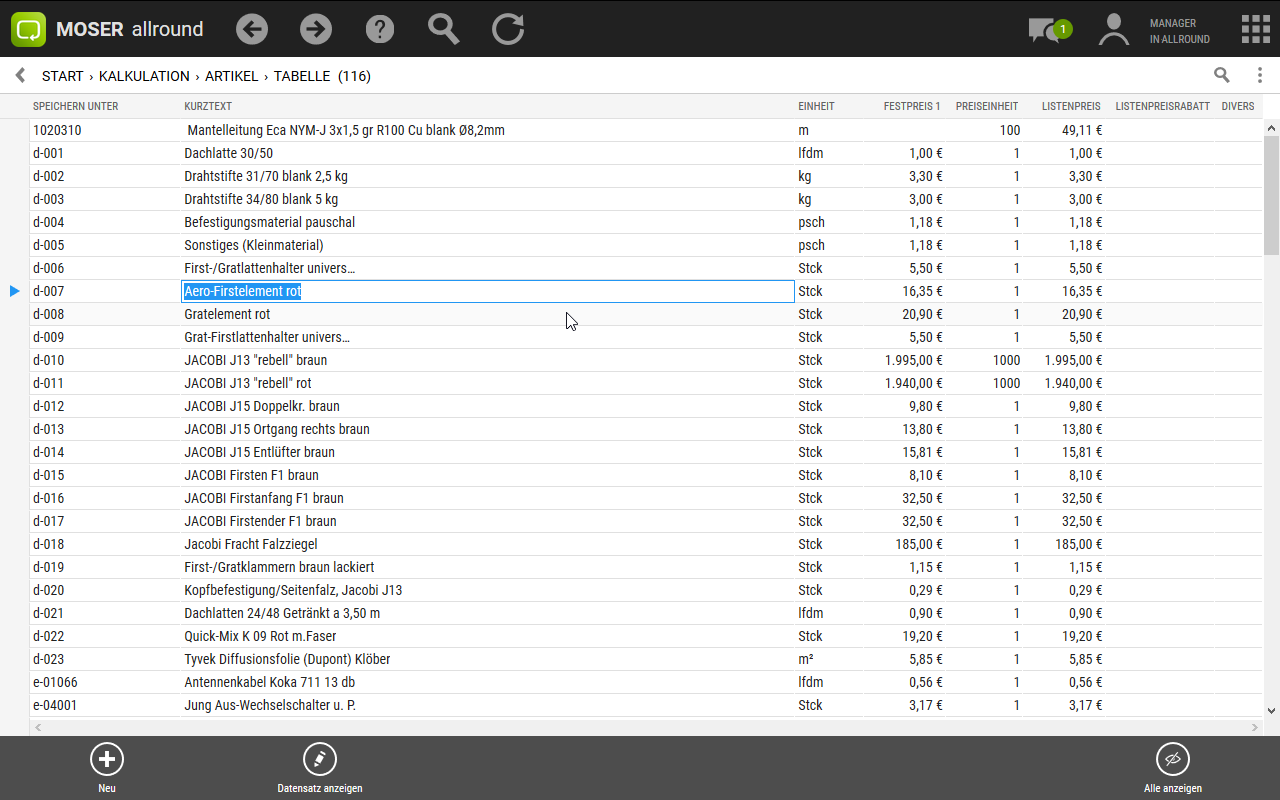Screen dimensions: 1280x800
Task: Open the help question mark icon
Action: [x=380, y=29]
